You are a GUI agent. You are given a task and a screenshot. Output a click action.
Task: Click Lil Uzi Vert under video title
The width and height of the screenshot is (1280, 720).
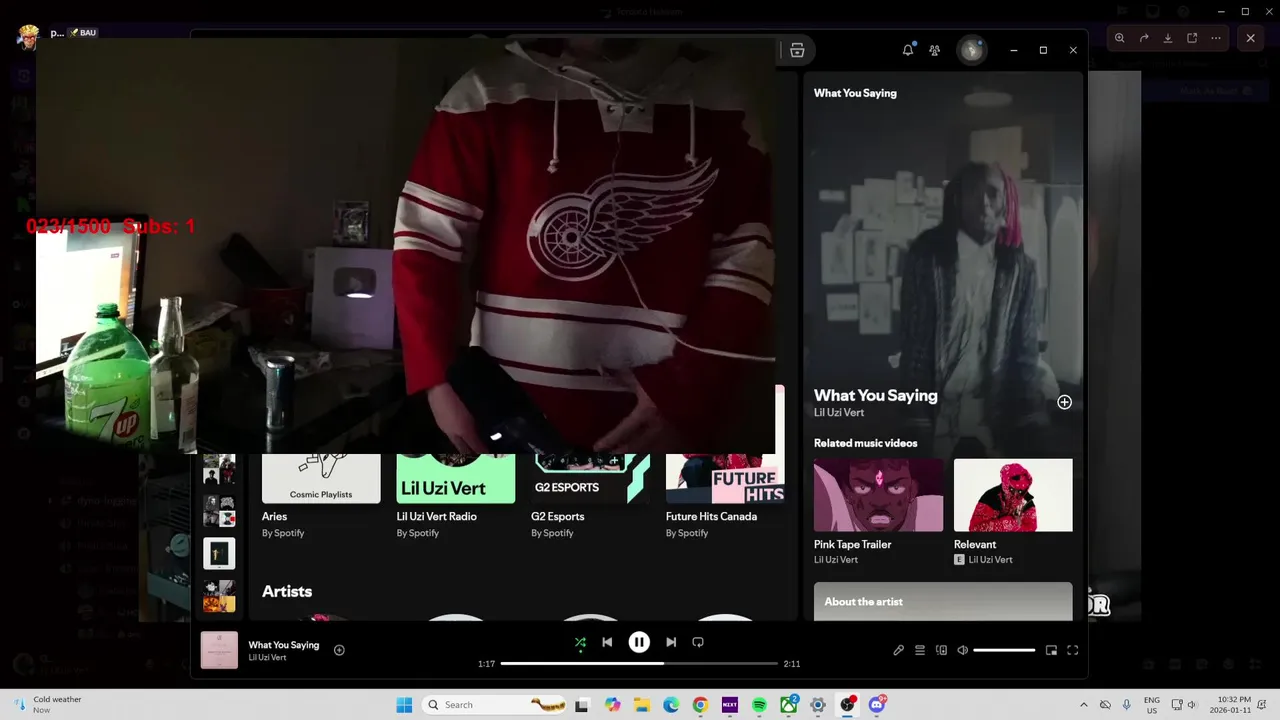[x=839, y=412]
